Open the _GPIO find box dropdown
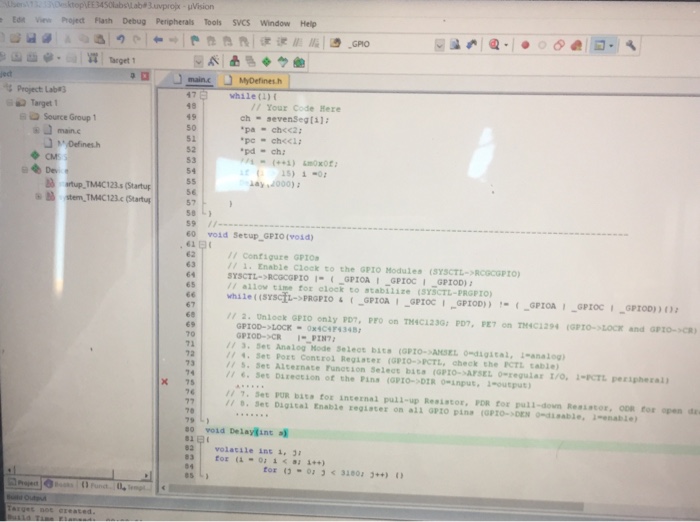700x522 pixels. pos(439,45)
